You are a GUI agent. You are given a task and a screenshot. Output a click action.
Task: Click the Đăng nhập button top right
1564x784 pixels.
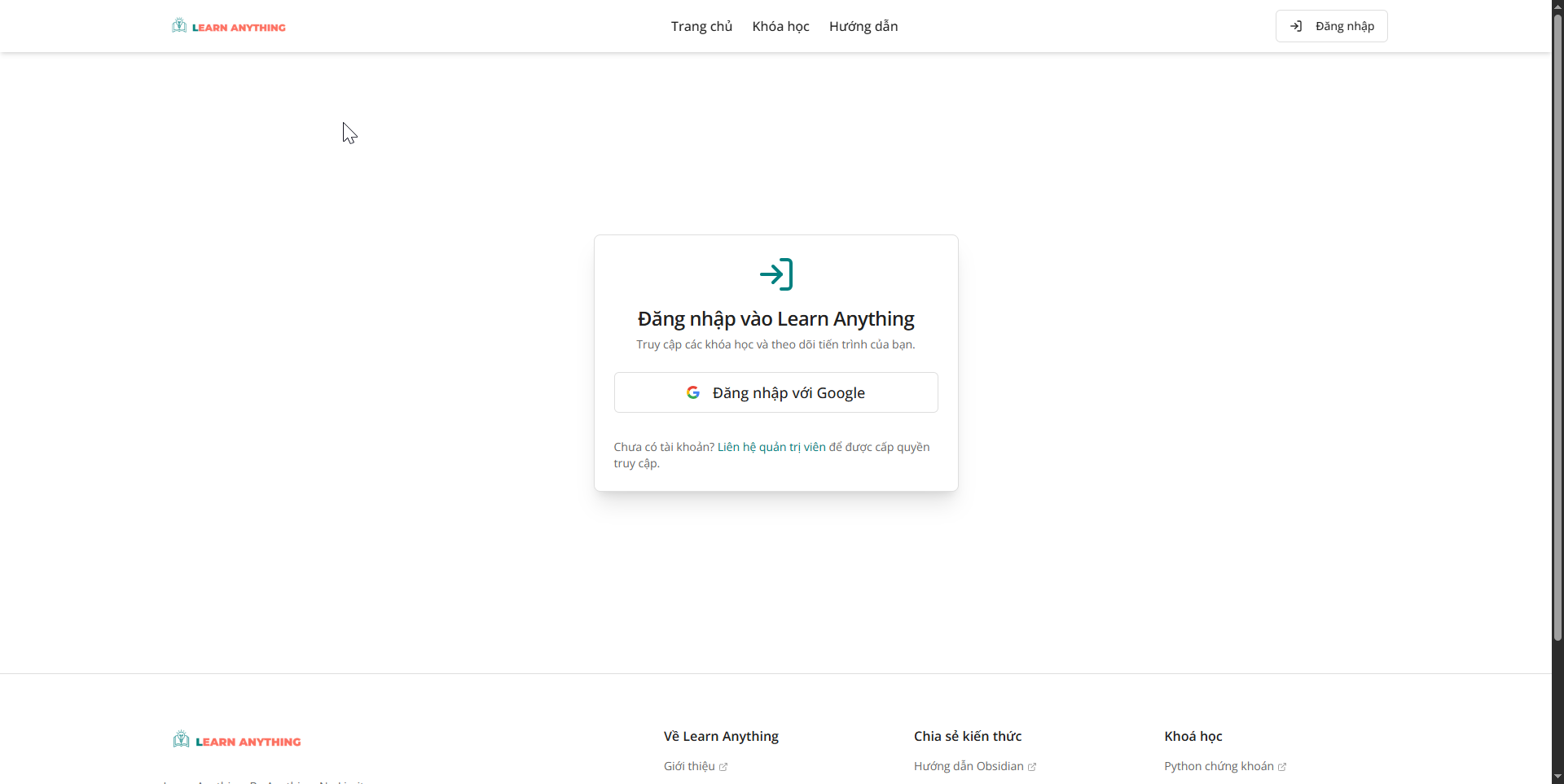point(1331,26)
